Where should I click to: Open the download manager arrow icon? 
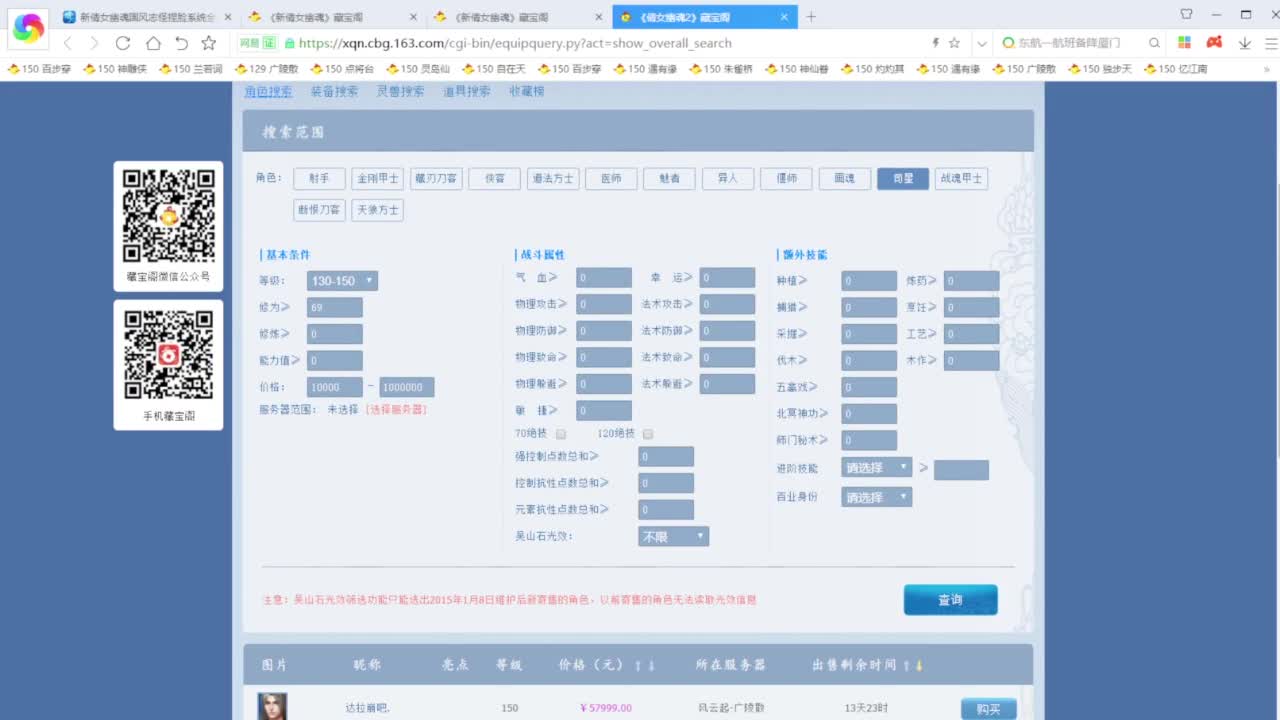point(1244,43)
